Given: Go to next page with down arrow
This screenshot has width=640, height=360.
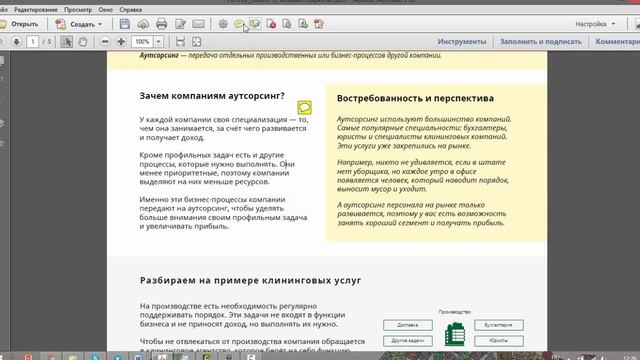Looking at the screenshot, I should pos(16,42).
